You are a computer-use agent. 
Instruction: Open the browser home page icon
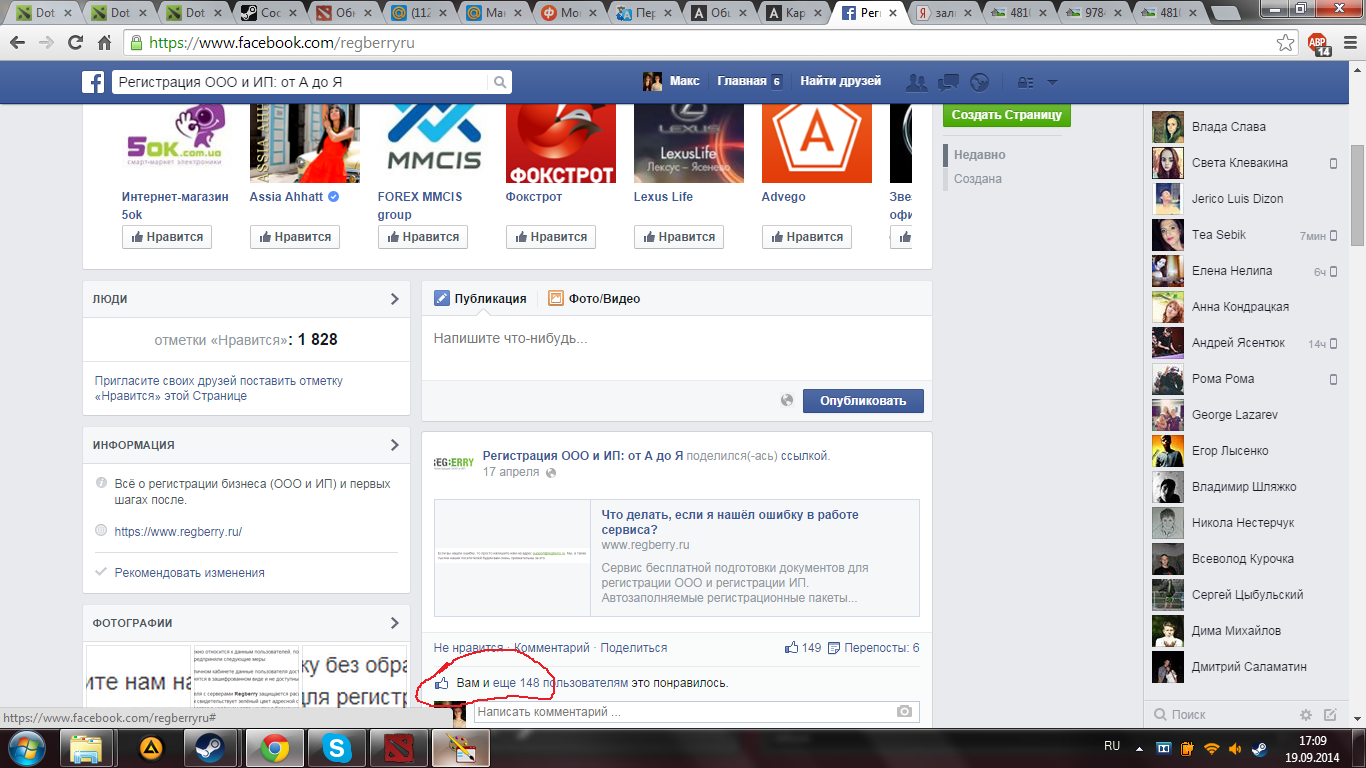point(104,43)
